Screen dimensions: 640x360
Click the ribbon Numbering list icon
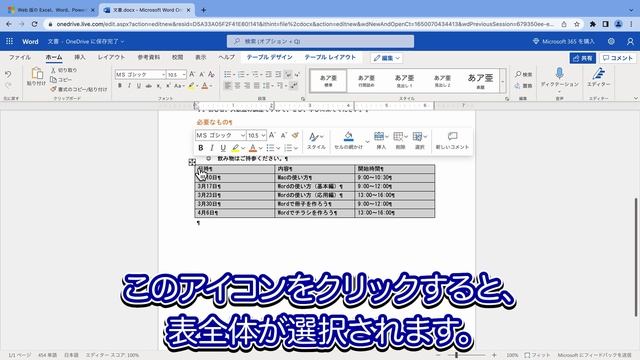click(x=241, y=74)
